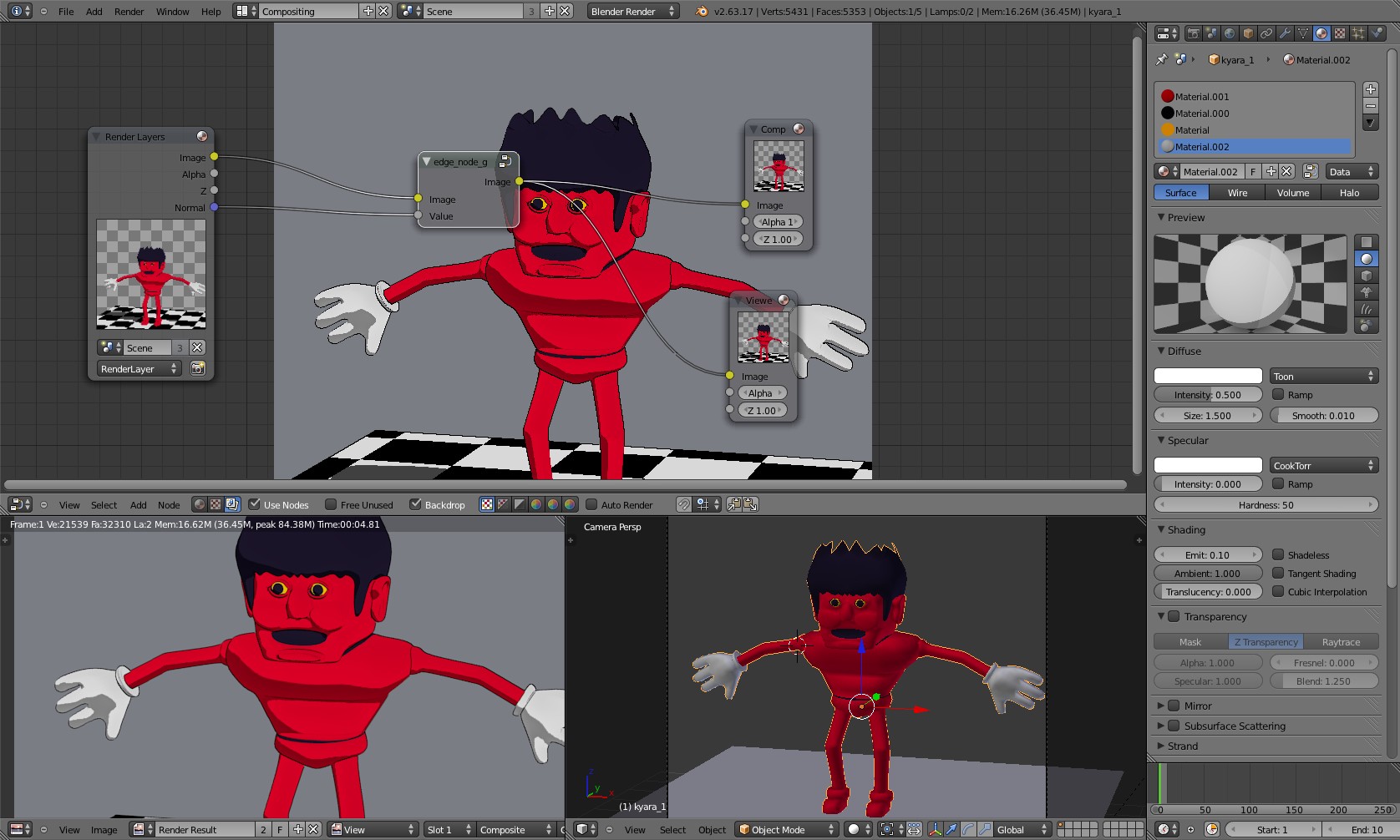Click the paste nodes icon in node header

click(x=750, y=504)
